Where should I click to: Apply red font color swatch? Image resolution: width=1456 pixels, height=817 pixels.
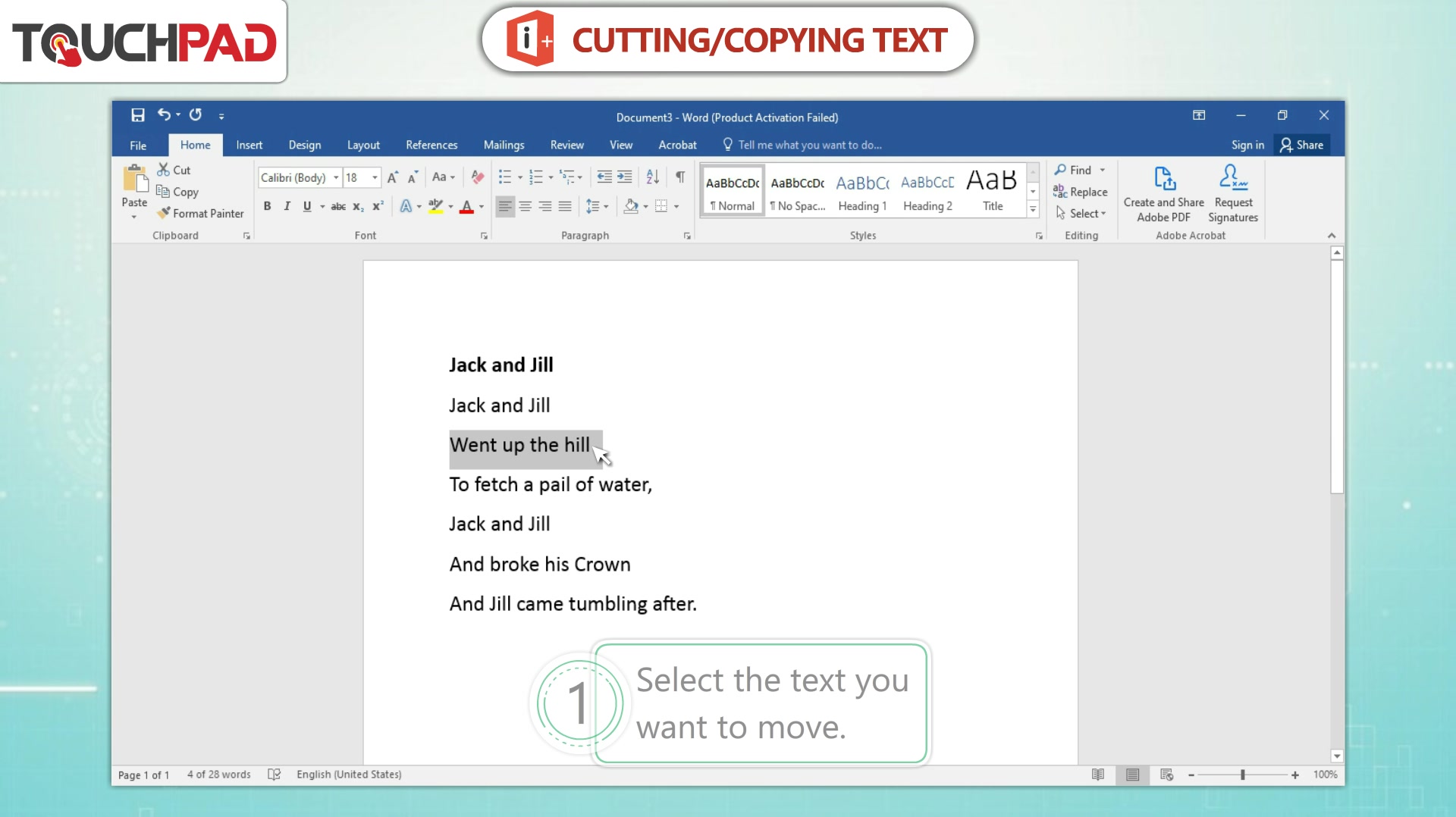(466, 206)
